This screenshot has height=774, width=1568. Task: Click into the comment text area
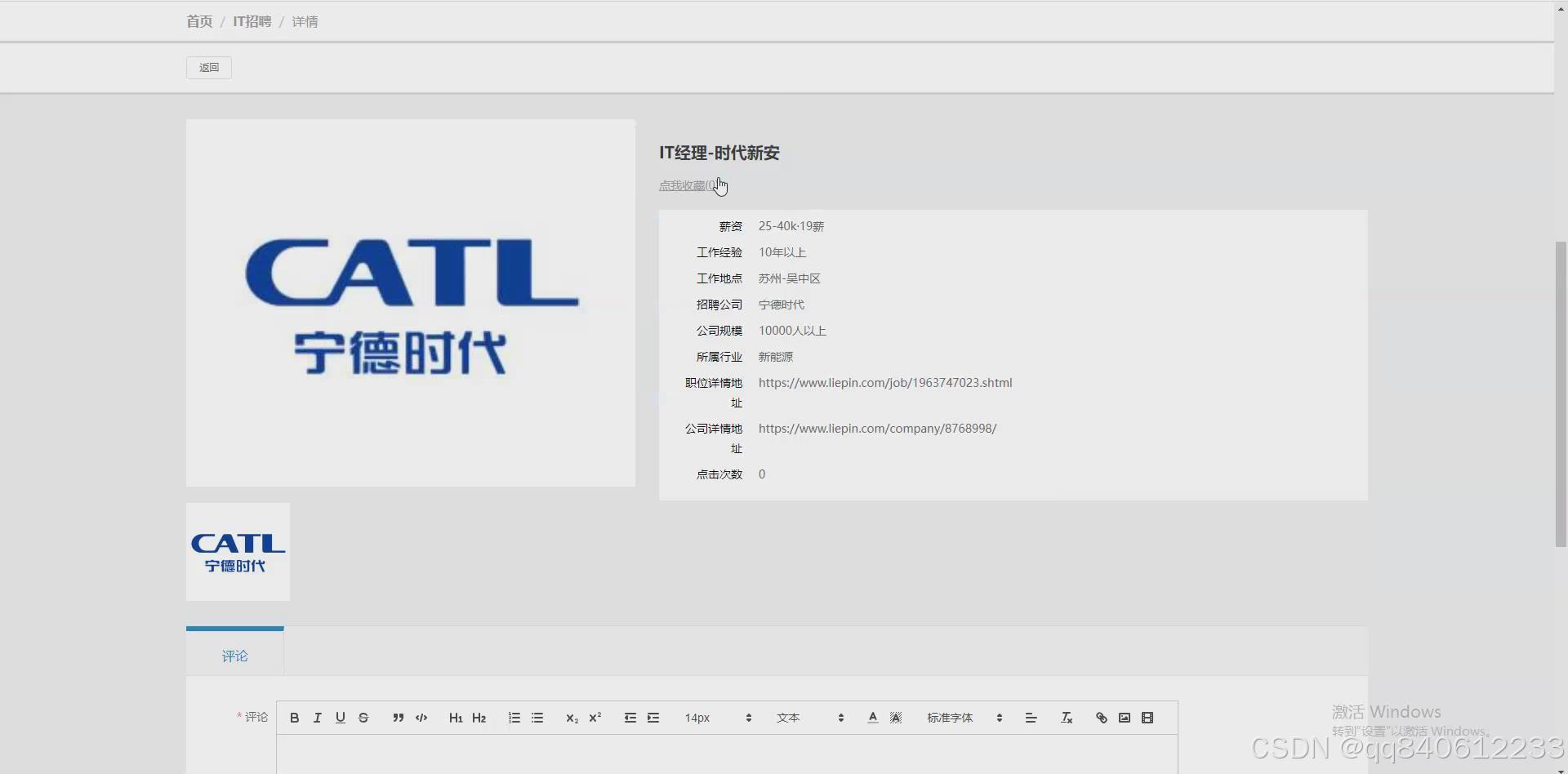tap(727, 754)
